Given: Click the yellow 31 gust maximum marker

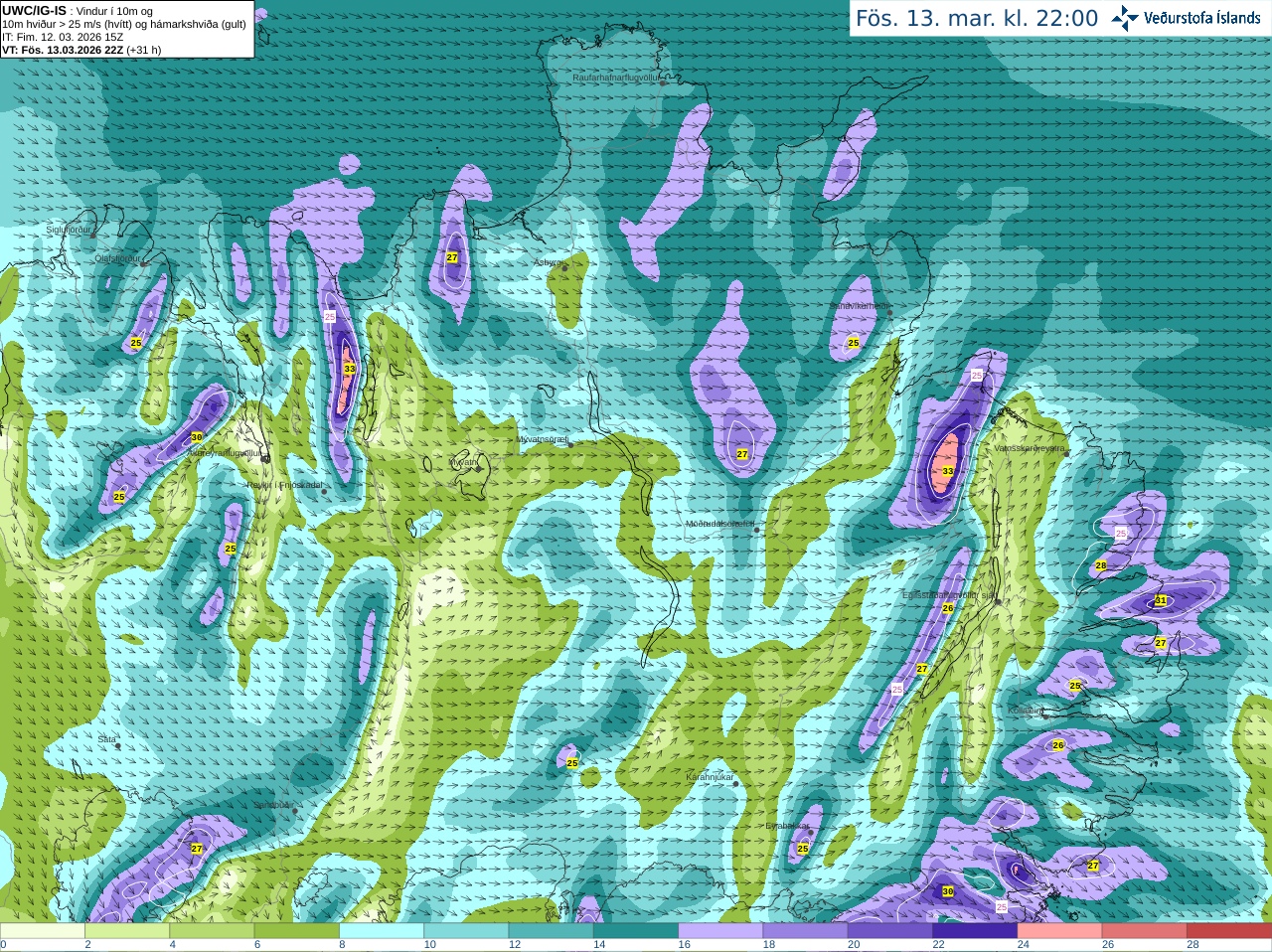Looking at the screenshot, I should click(x=1161, y=600).
